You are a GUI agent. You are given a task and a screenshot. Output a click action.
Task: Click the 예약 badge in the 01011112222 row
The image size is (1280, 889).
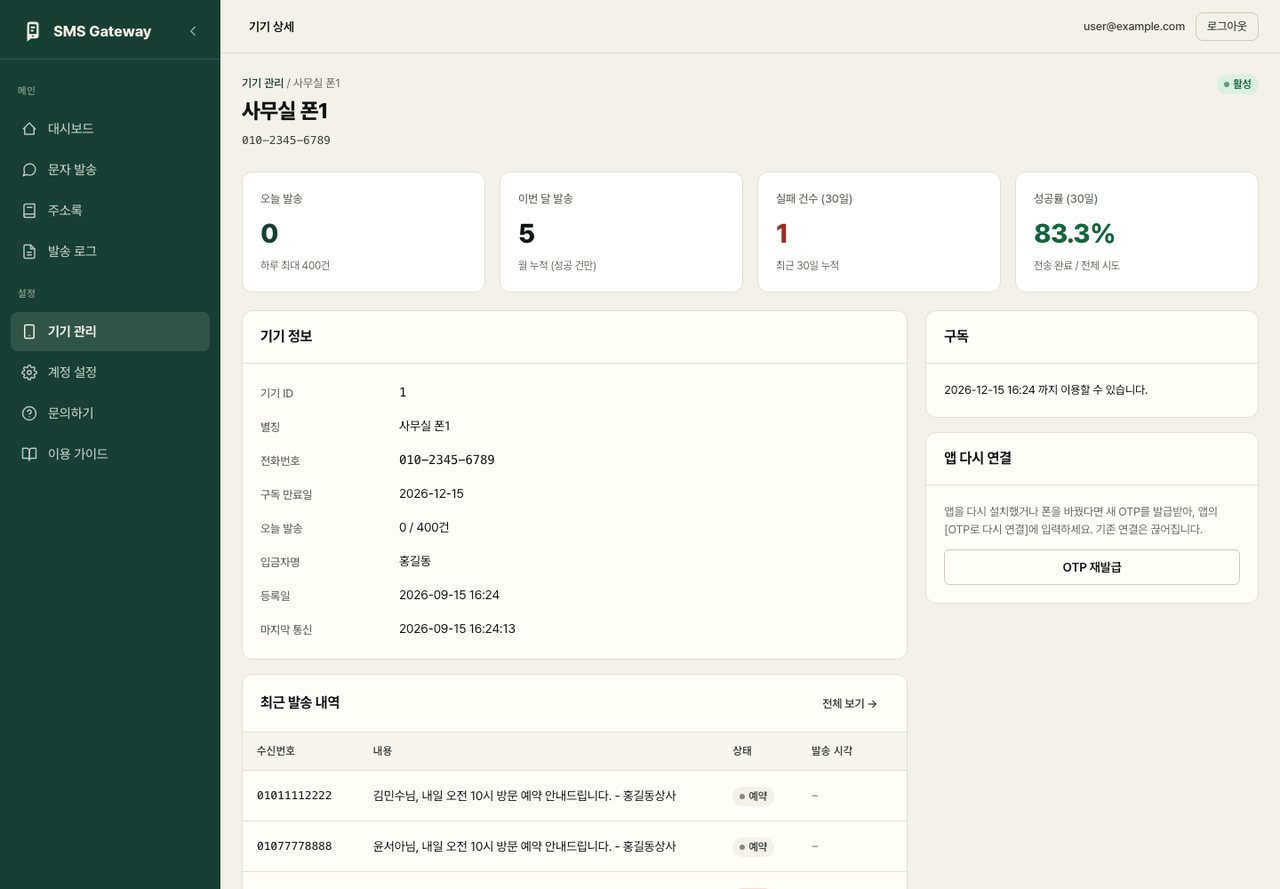pos(753,796)
